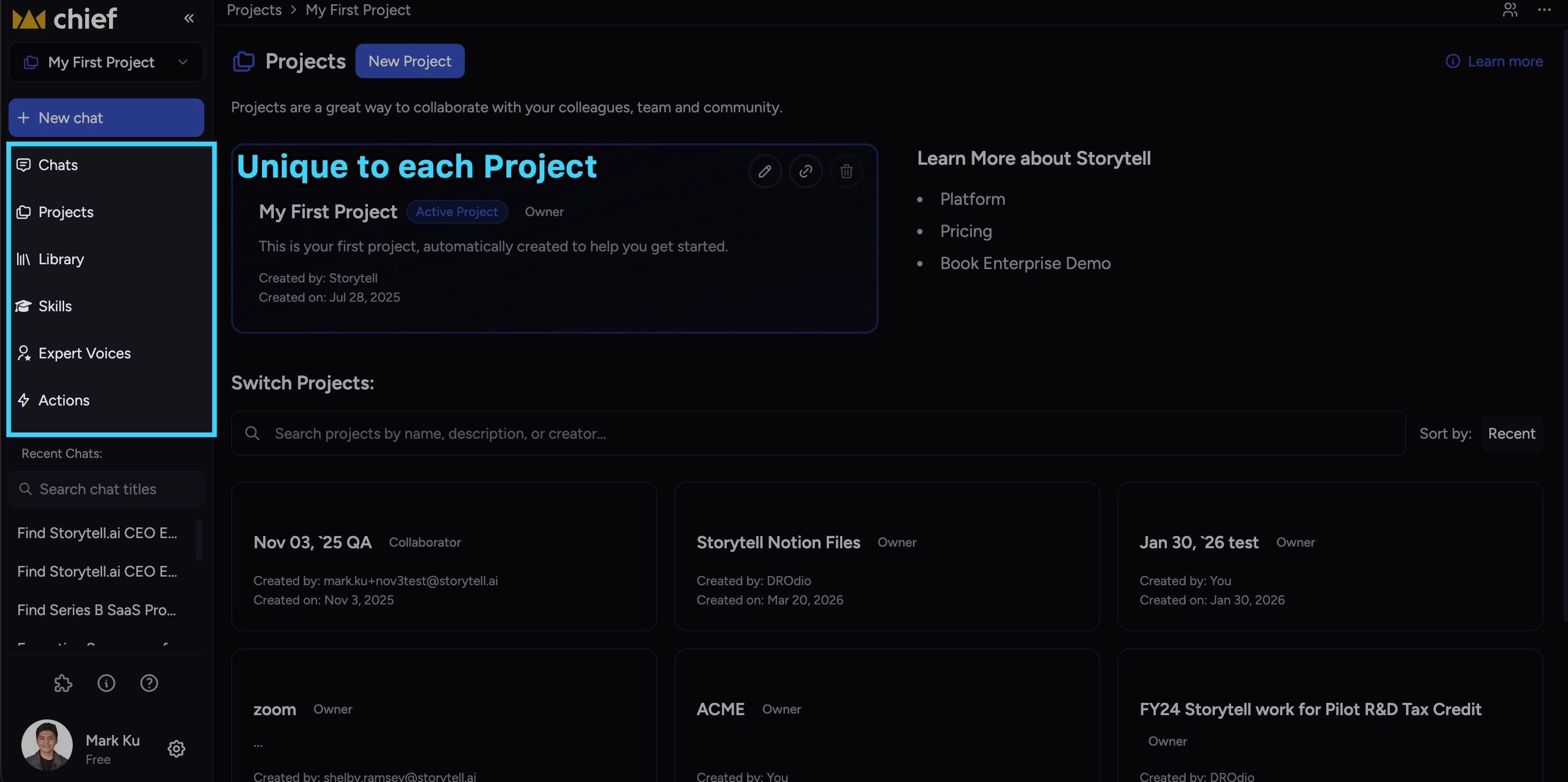Click the Actions lightning bolt icon

coord(24,400)
